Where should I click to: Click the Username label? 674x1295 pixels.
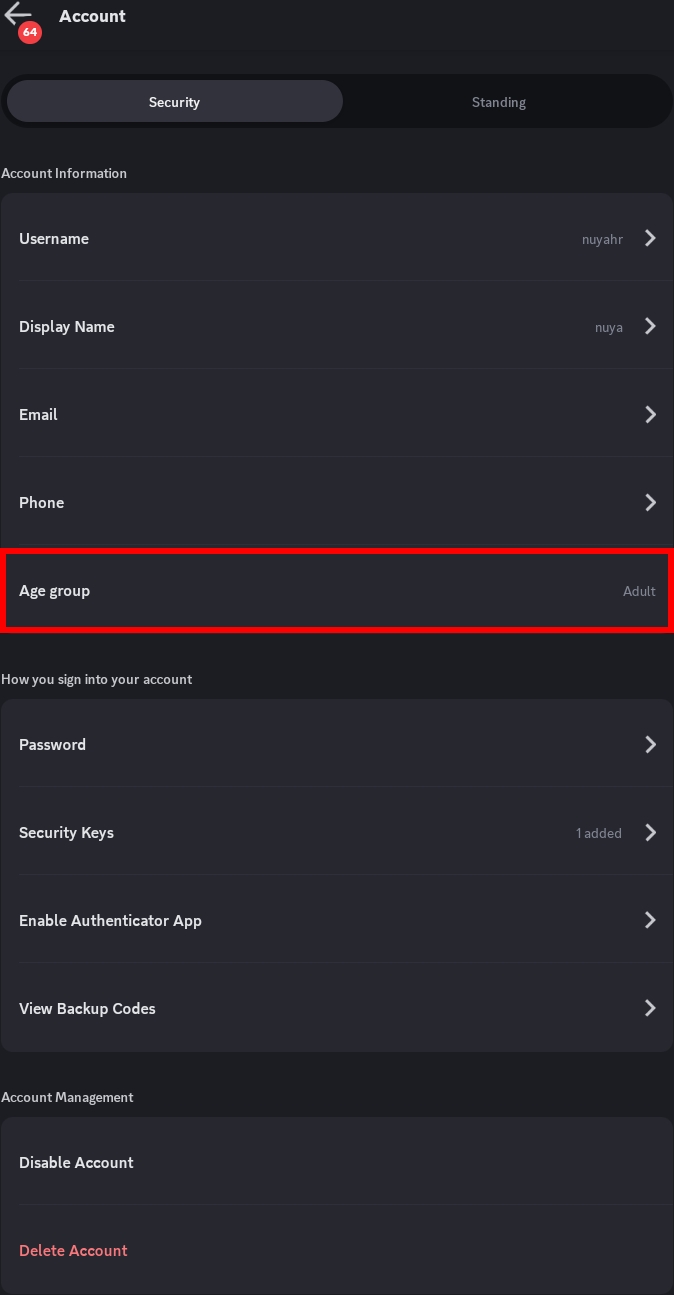(x=54, y=238)
